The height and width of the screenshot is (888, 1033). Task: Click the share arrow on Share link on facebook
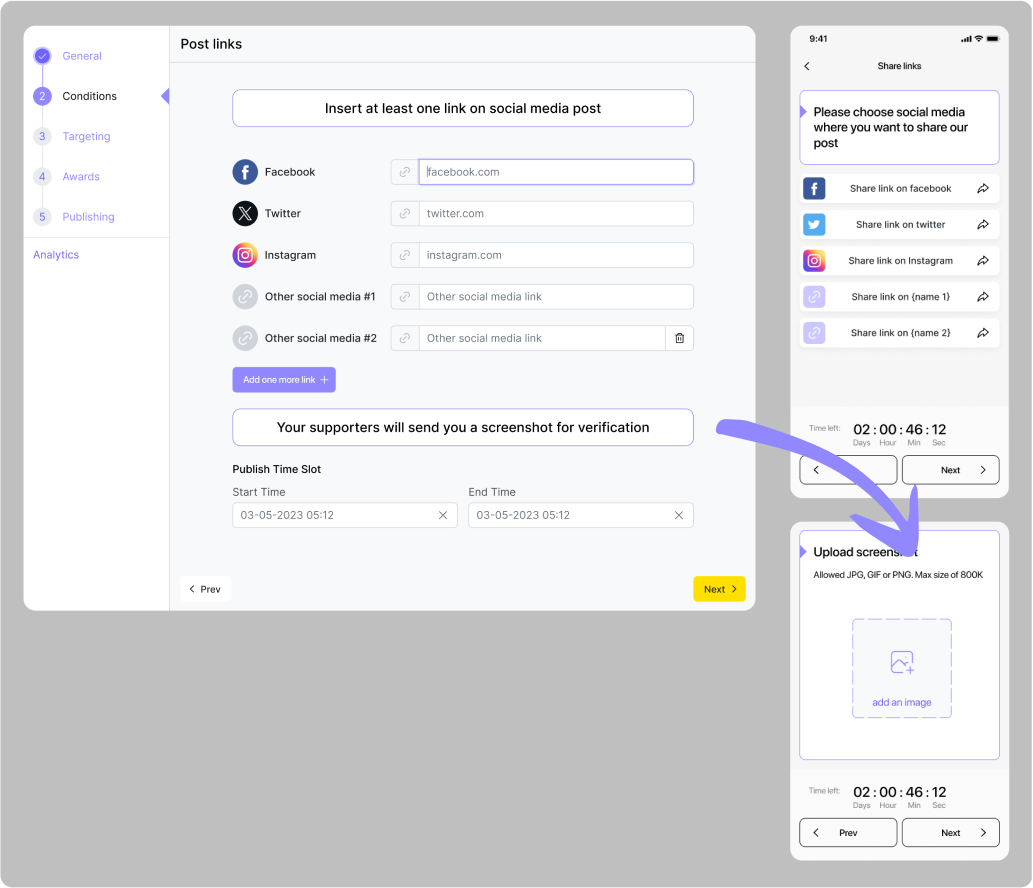click(x=983, y=189)
